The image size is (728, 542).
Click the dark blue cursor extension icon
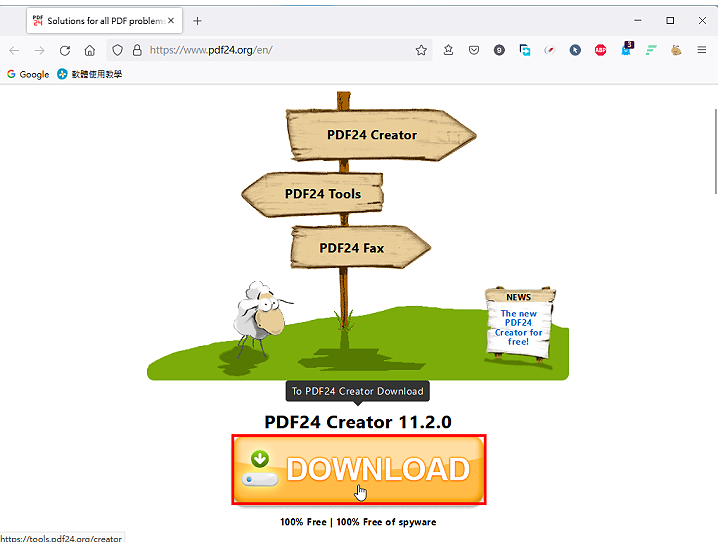(575, 50)
